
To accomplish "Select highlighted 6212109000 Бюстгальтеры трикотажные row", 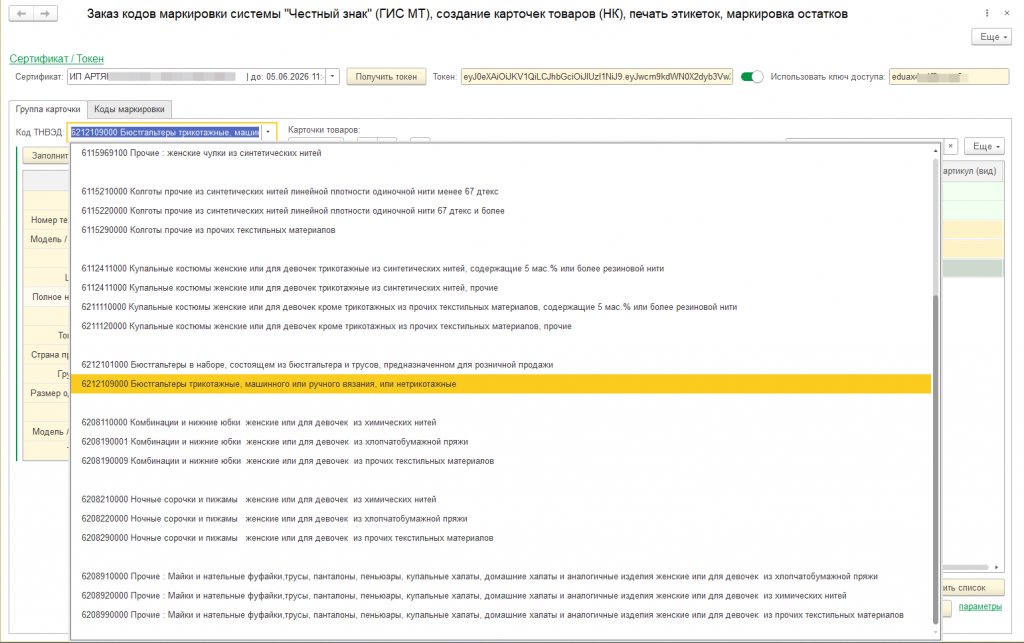I will point(500,384).
